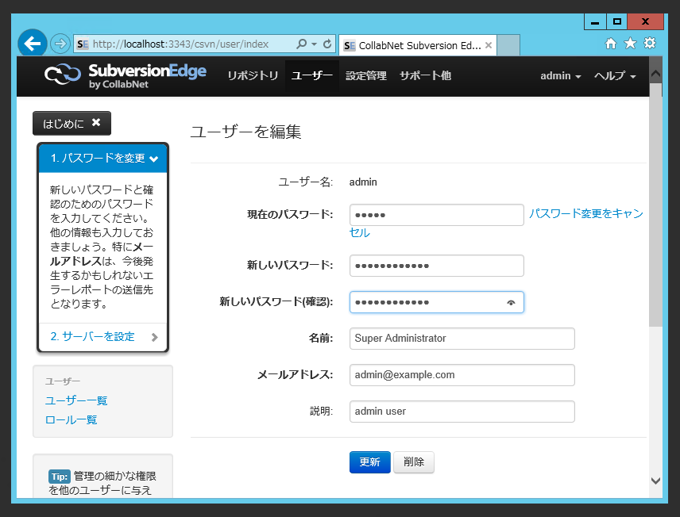Open a new blank browser tab
This screenshot has height=517, width=680.
(x=508, y=45)
